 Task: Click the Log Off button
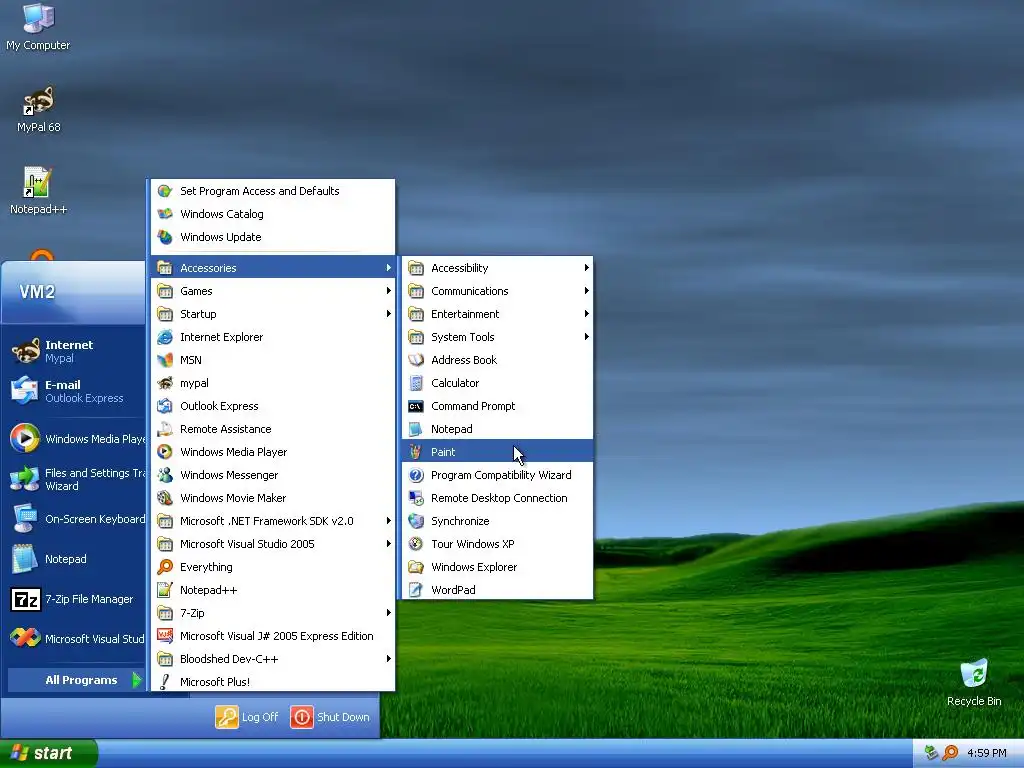click(x=247, y=717)
